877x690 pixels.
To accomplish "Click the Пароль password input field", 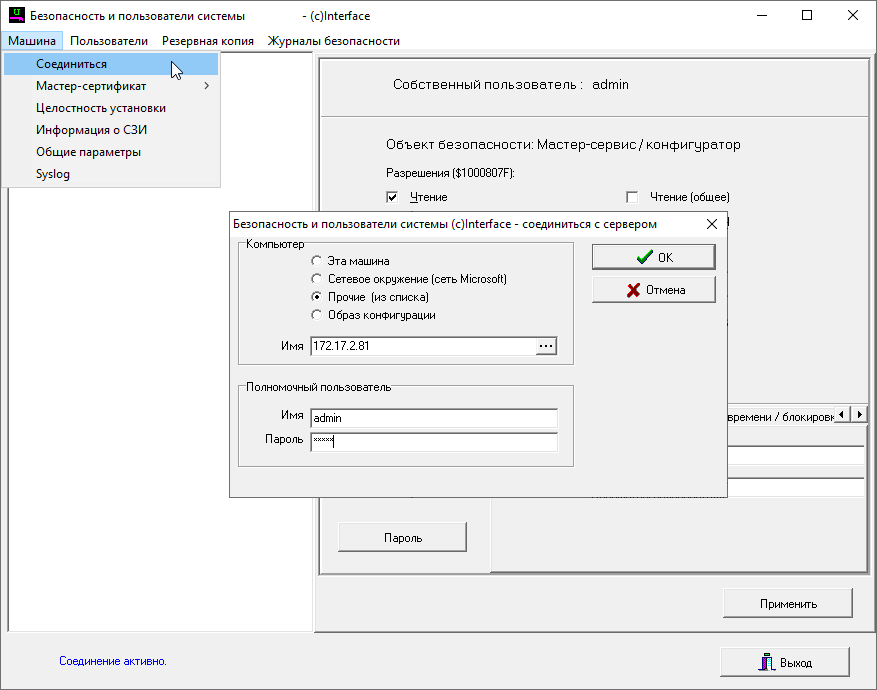I will [x=433, y=441].
